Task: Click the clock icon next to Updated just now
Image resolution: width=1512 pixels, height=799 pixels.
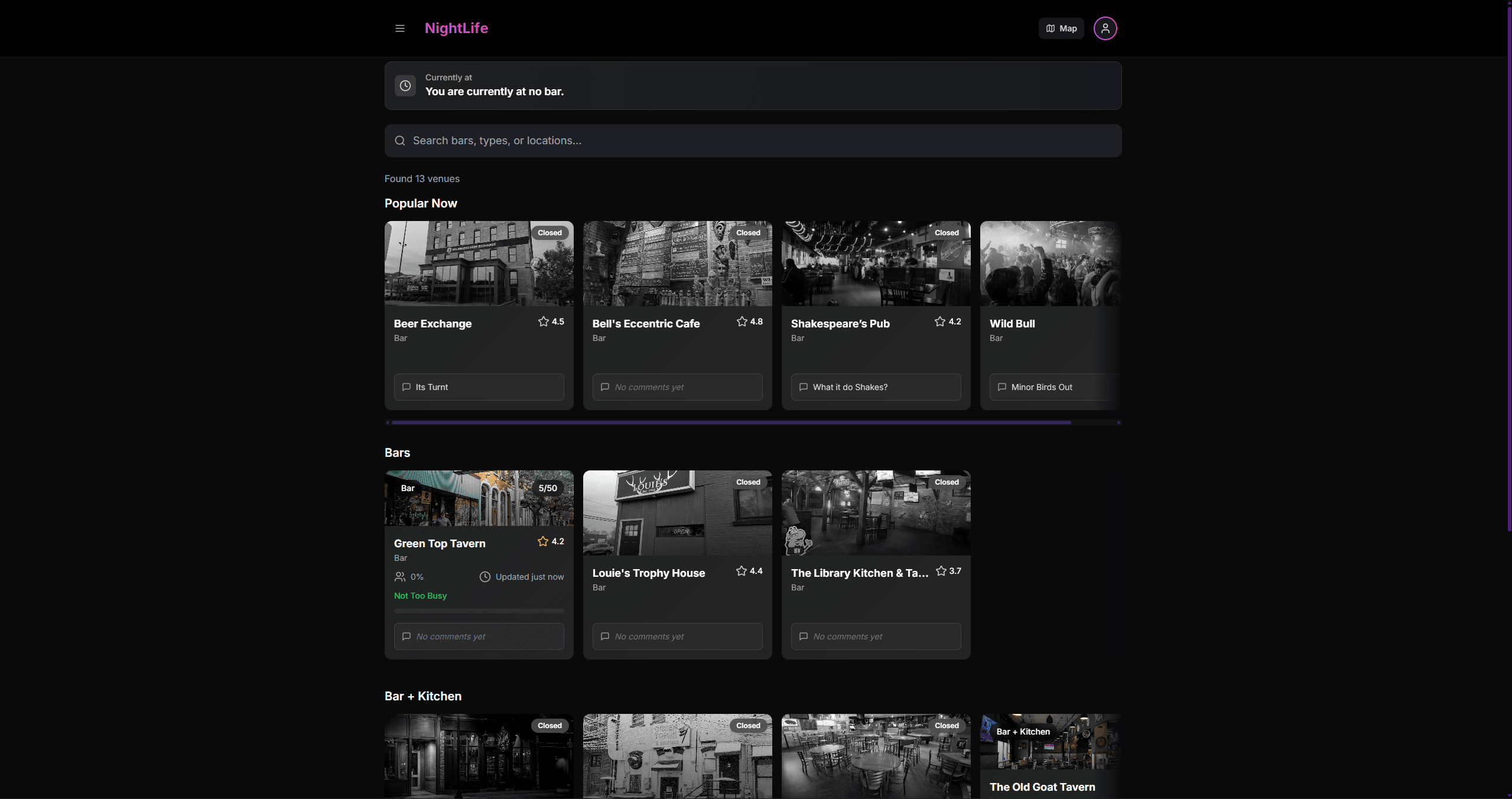Action: 485,576
